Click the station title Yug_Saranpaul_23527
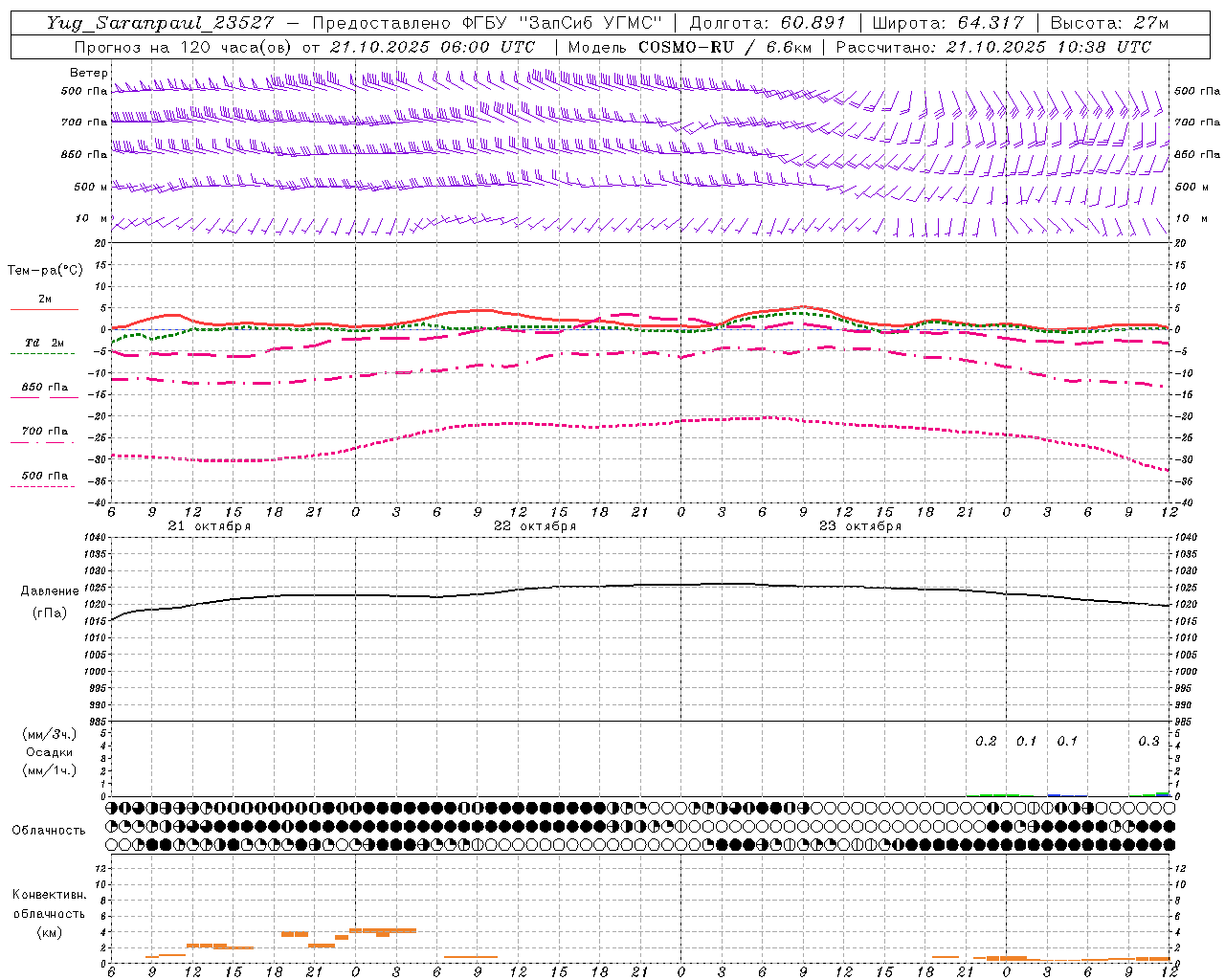The height and width of the screenshot is (980, 1225). tap(160, 22)
